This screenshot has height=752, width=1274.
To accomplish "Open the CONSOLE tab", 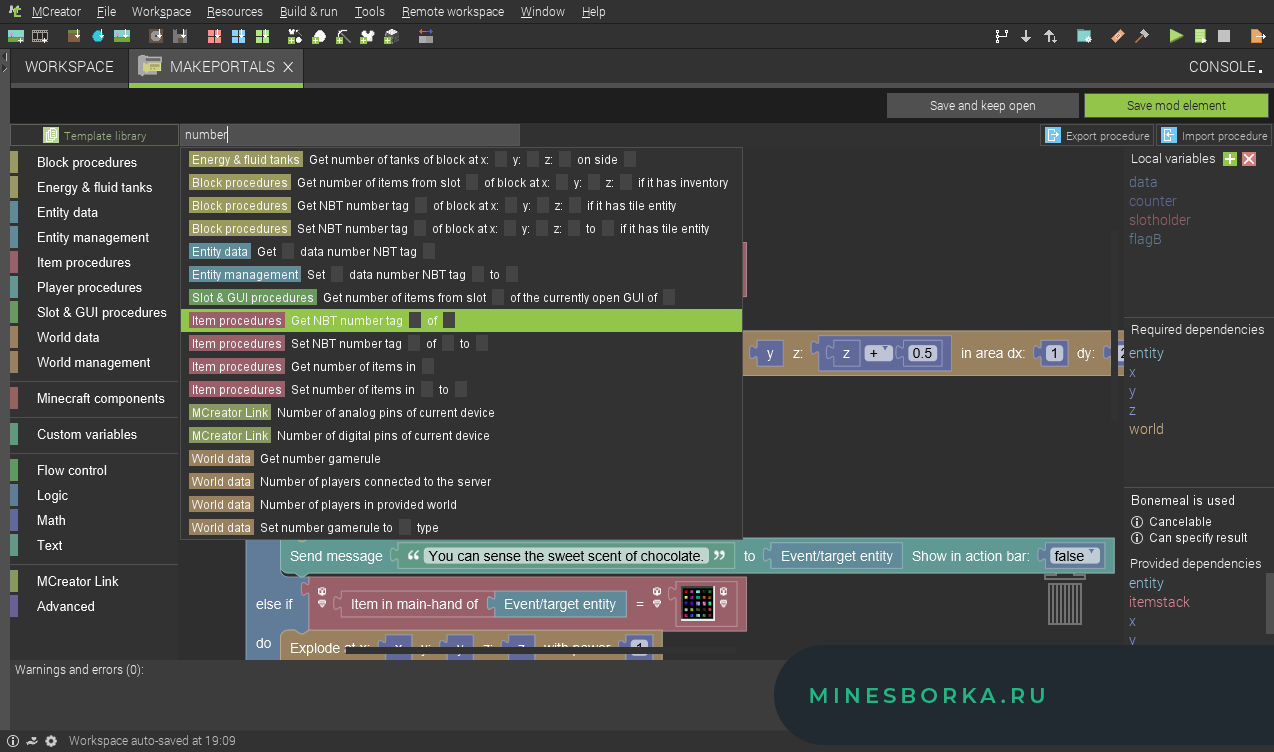I will point(1225,67).
